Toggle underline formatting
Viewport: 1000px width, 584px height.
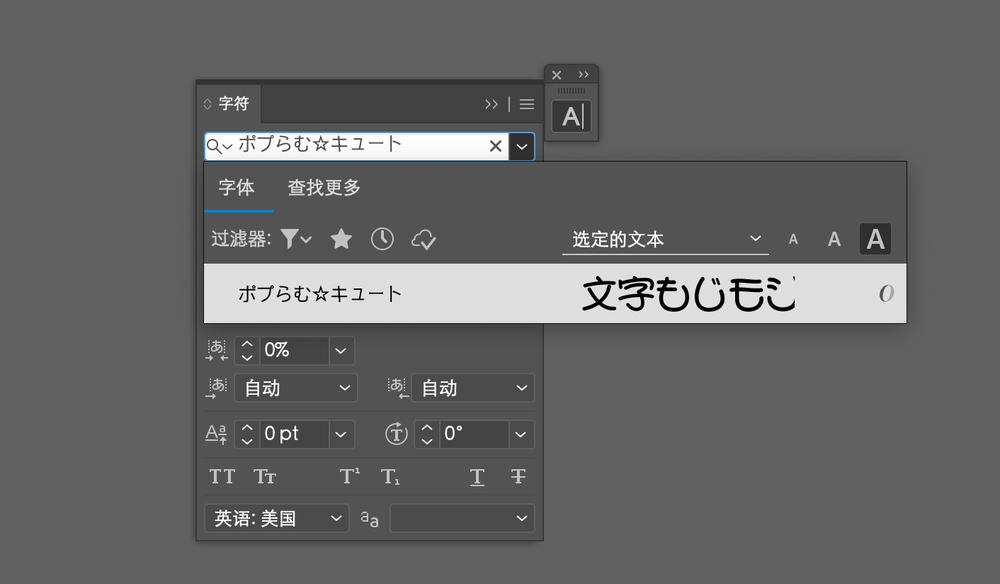coord(477,477)
